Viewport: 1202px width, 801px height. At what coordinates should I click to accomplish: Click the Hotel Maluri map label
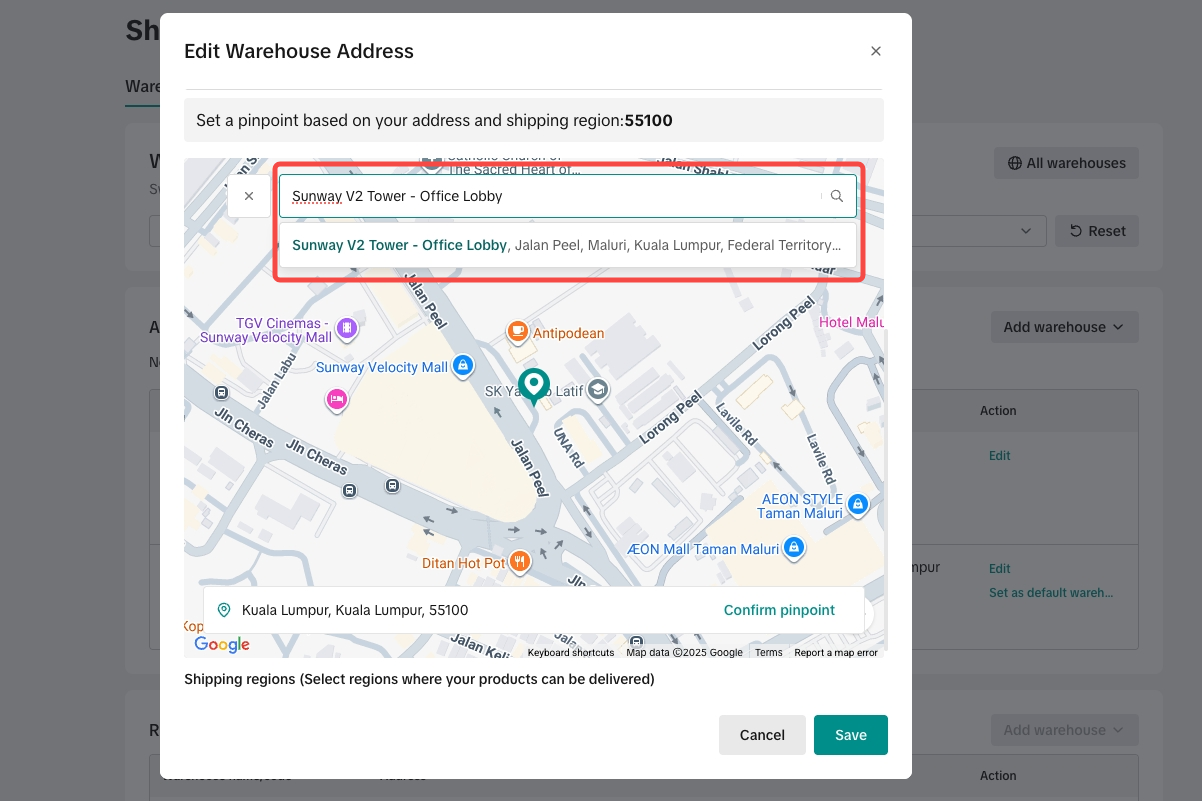[851, 322]
